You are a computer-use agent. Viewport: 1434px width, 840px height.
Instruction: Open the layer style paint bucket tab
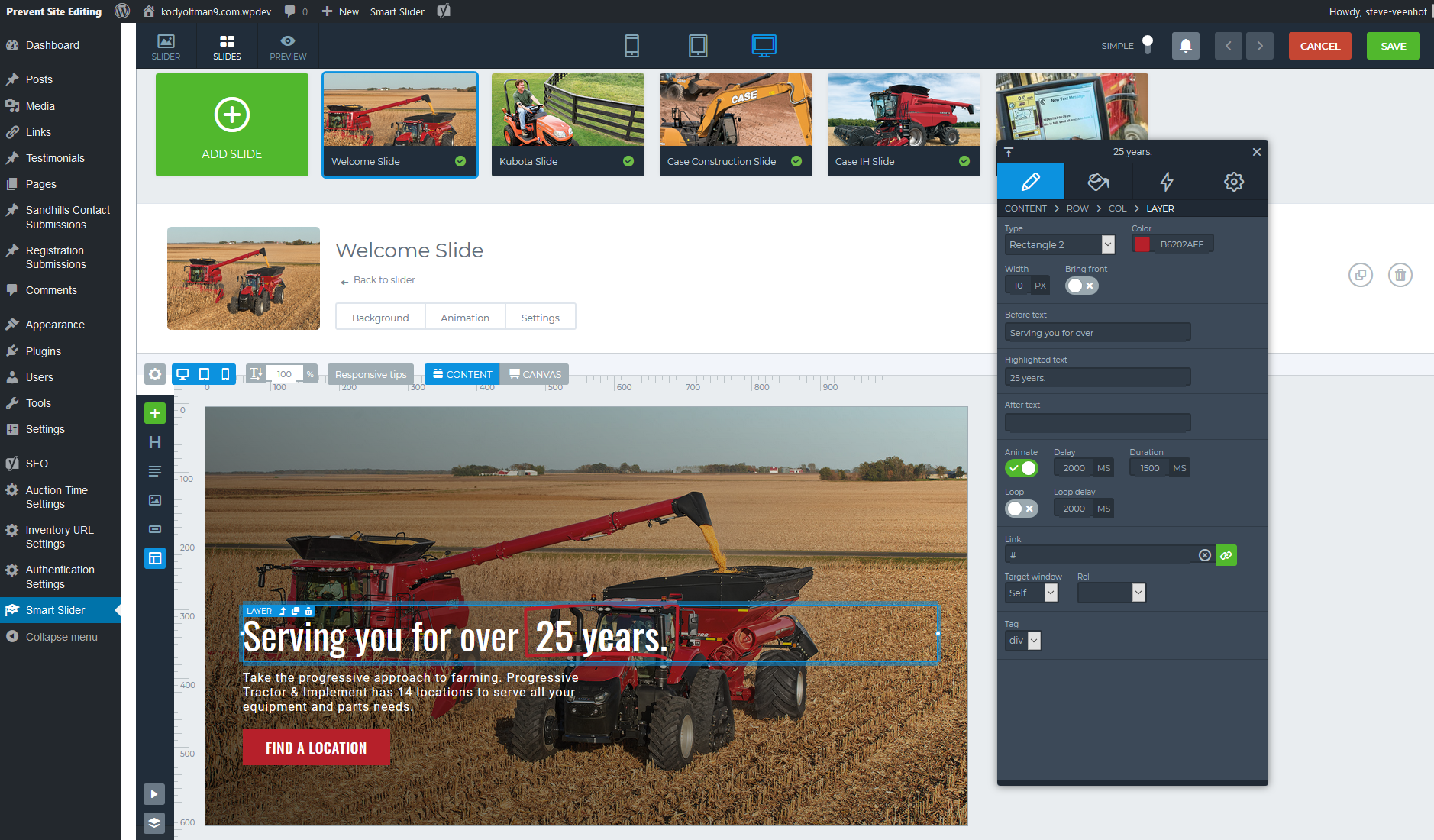point(1098,182)
